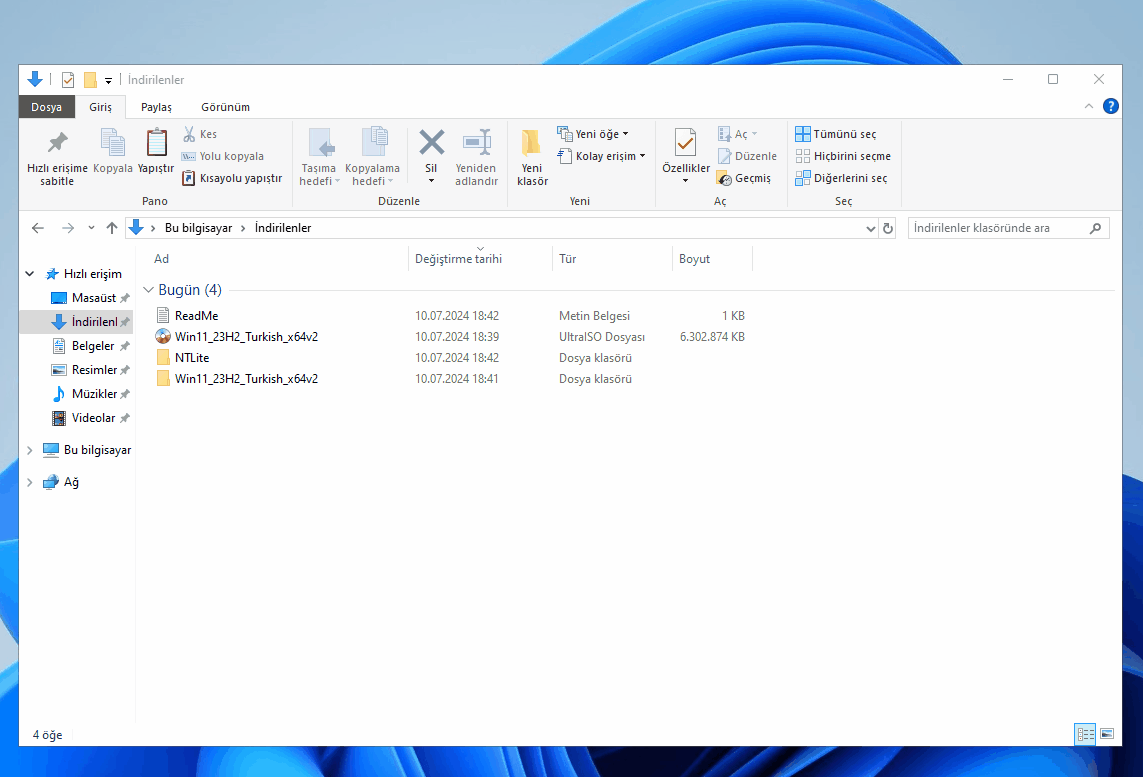Viewport: 1143px width, 777px height.
Task: Go up one folder level arrow
Action: coord(112,228)
